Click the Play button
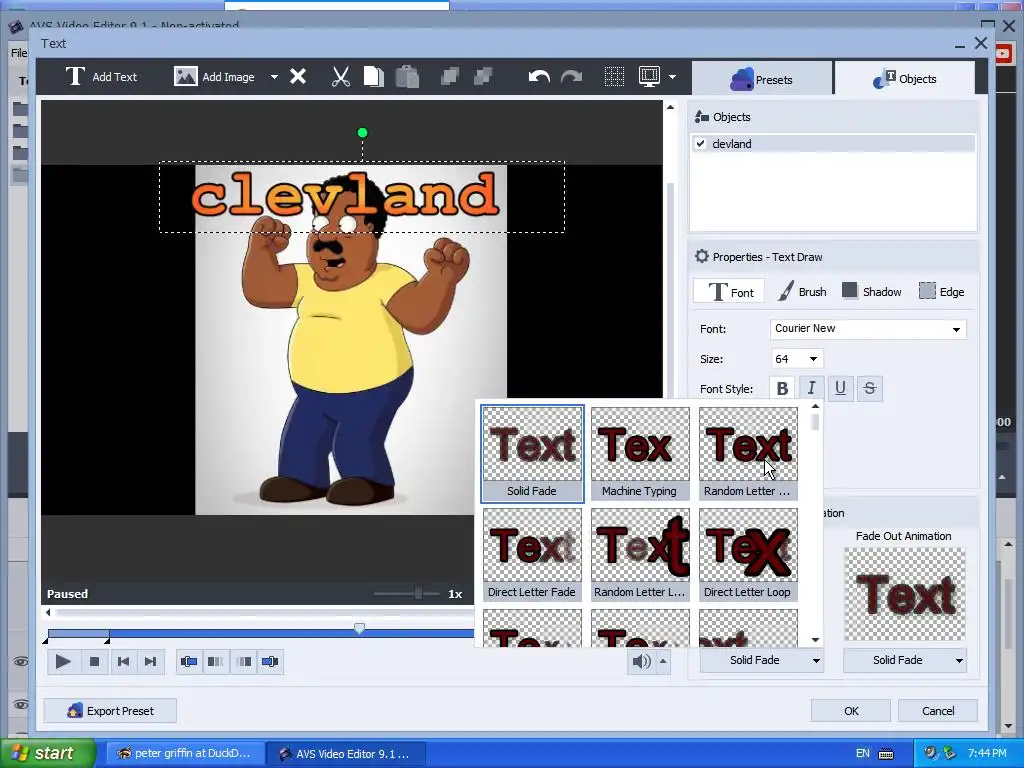1024x768 pixels. (63, 662)
